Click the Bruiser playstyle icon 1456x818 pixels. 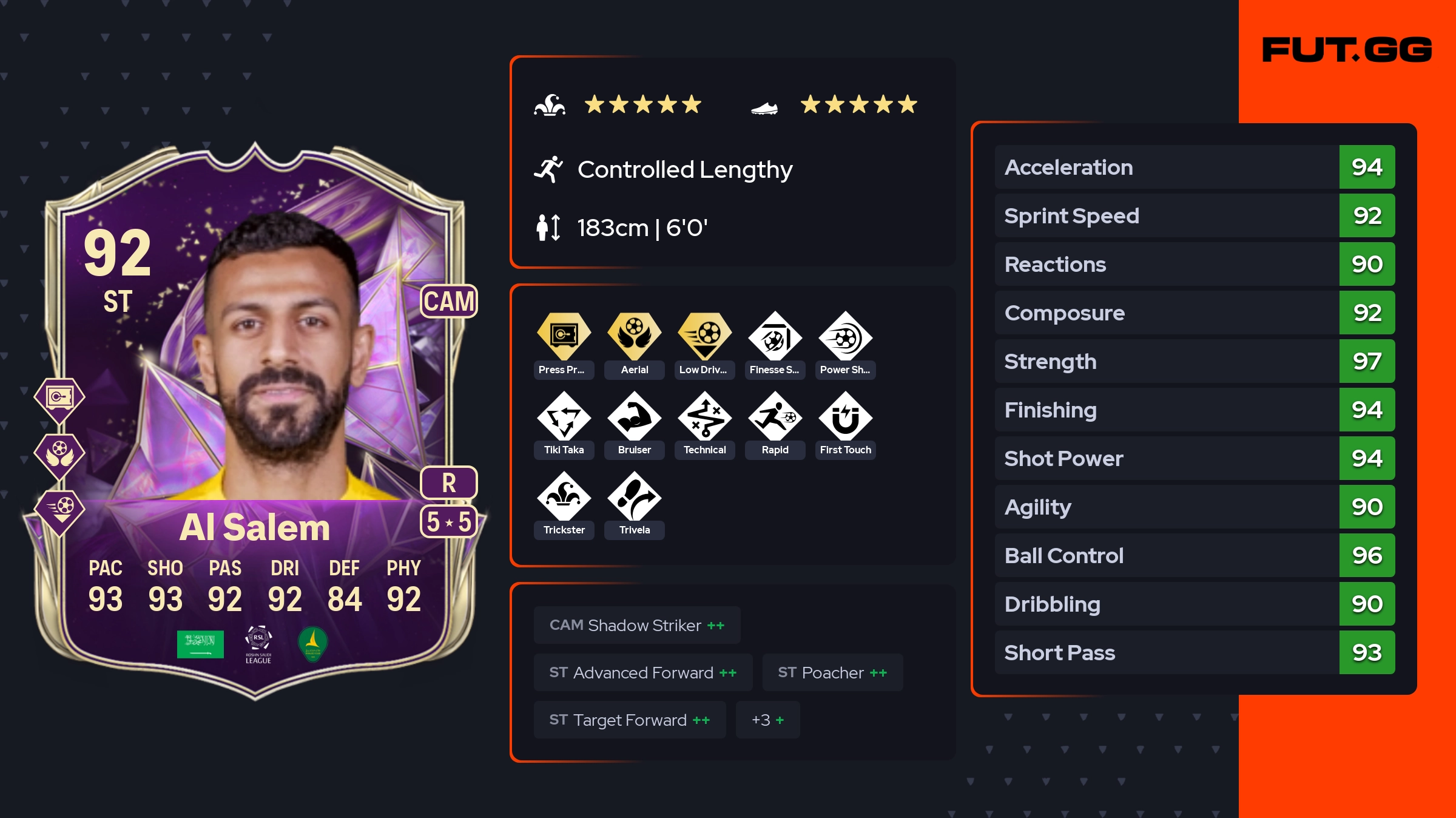634,416
